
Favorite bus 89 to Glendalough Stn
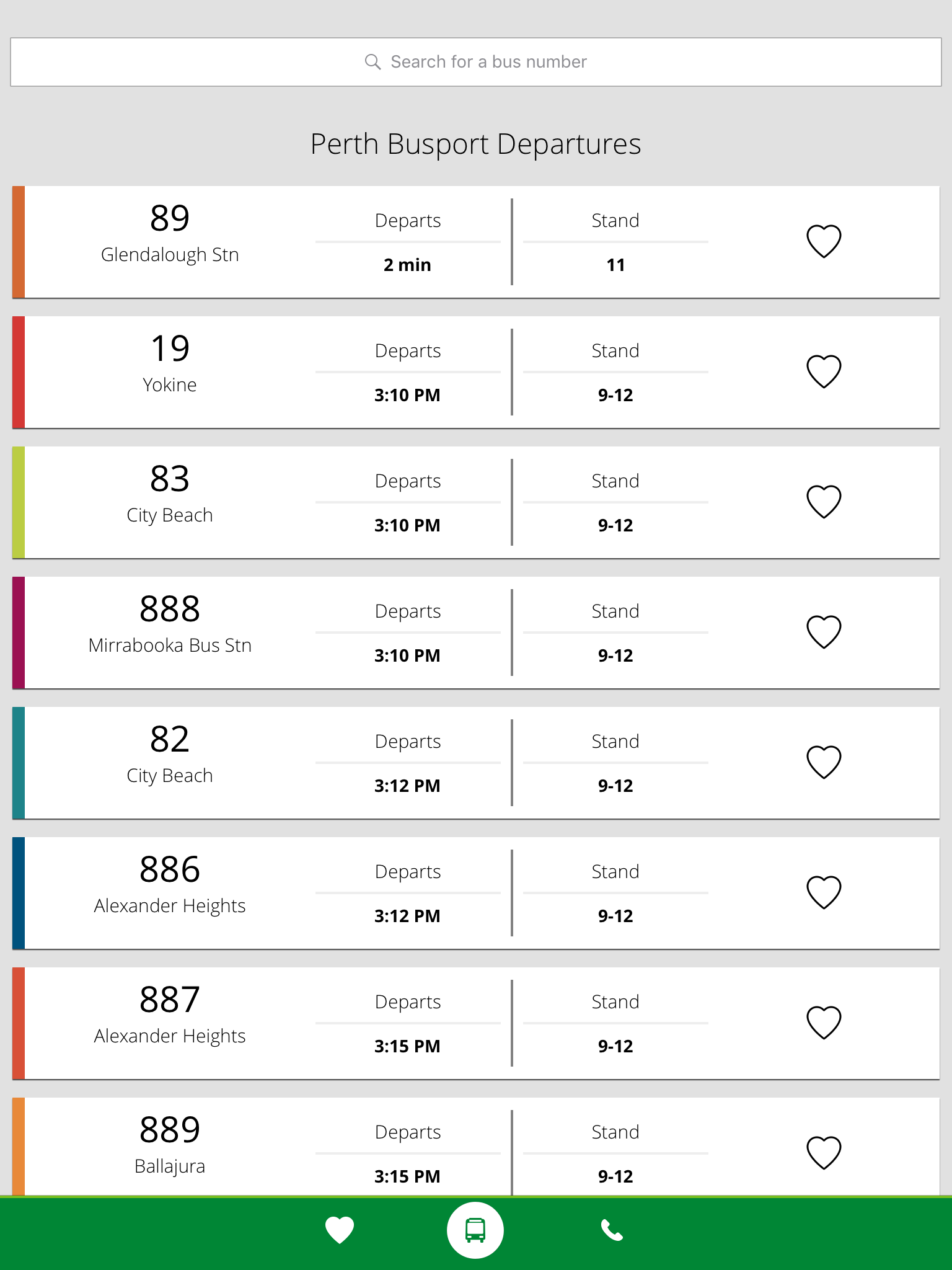point(824,241)
